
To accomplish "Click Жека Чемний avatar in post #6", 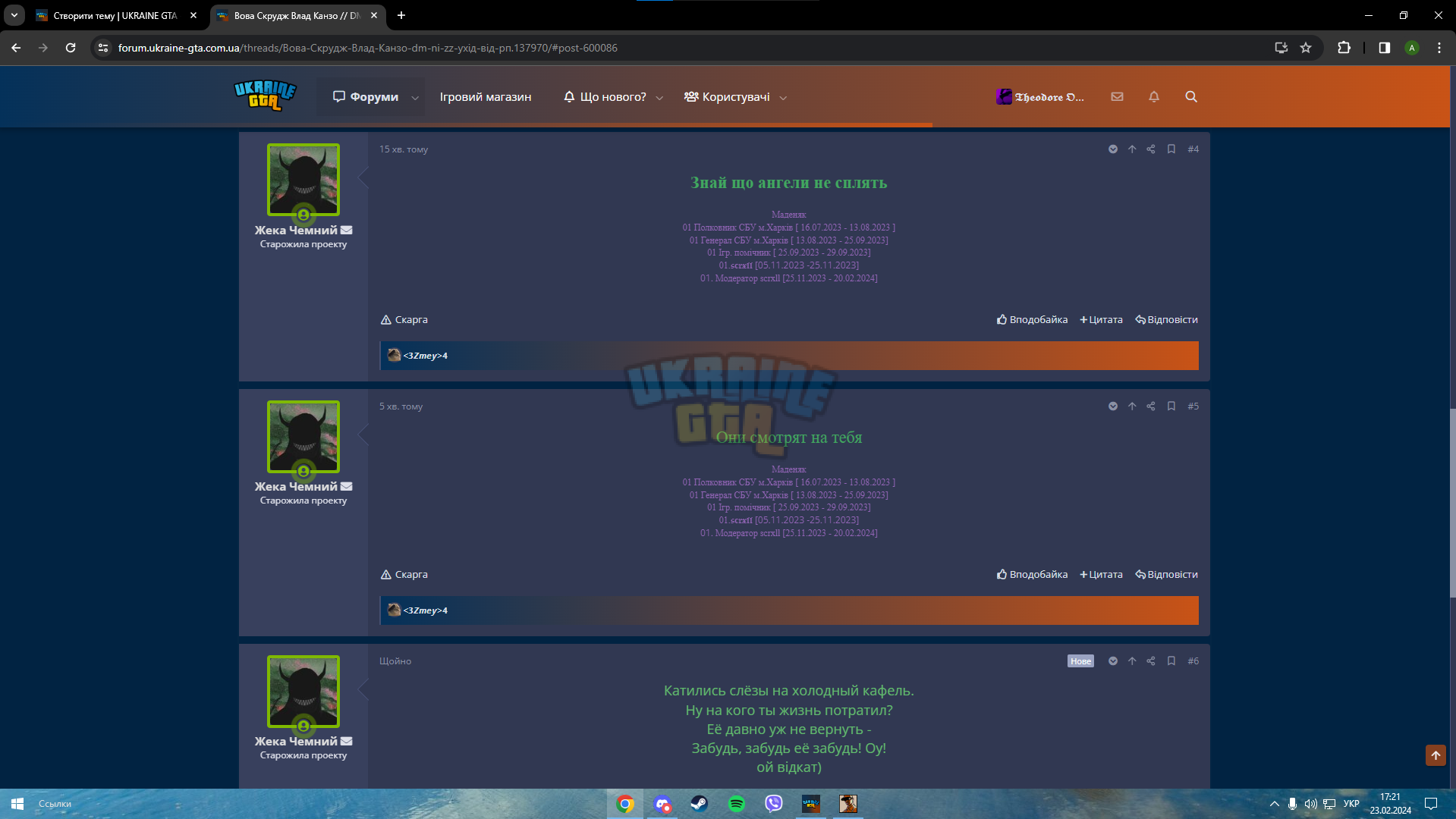I will pos(303,692).
